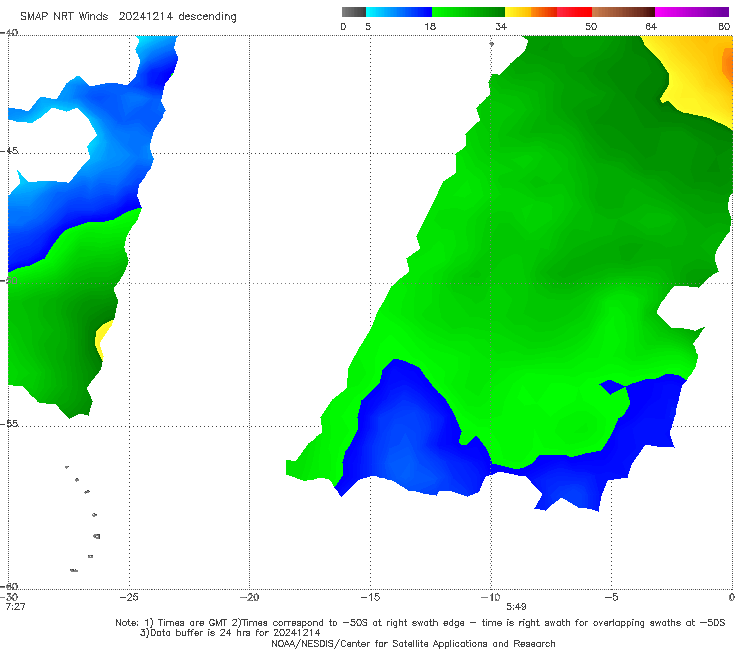Click the brown segment of the color bar
This screenshot has height=650, width=740.
[x=623, y=12]
